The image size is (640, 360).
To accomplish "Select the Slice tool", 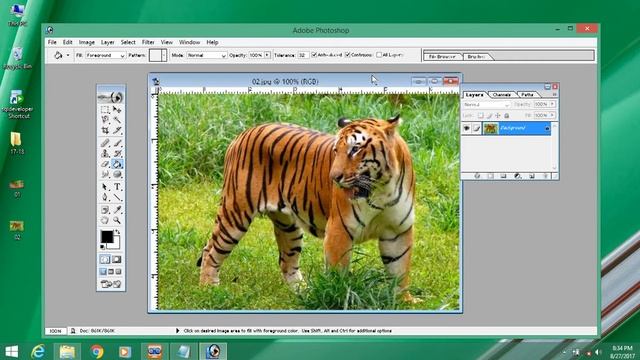I will tap(117, 130).
